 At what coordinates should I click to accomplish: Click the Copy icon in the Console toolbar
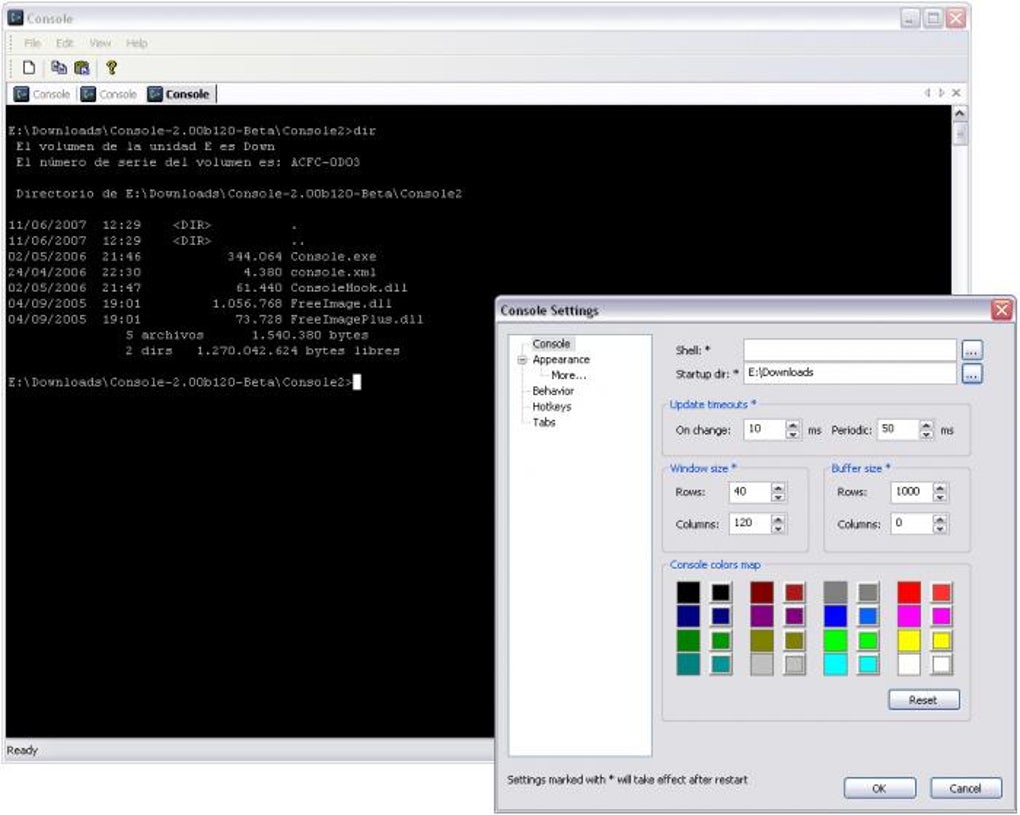[59, 67]
